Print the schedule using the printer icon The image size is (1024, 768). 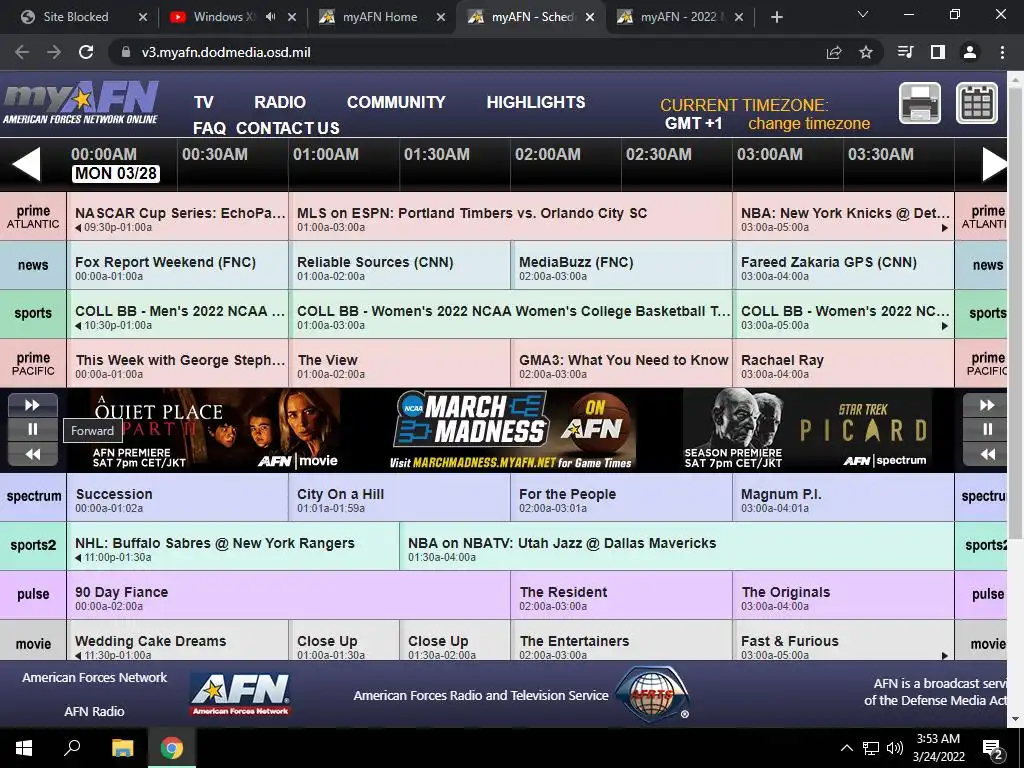click(x=920, y=103)
